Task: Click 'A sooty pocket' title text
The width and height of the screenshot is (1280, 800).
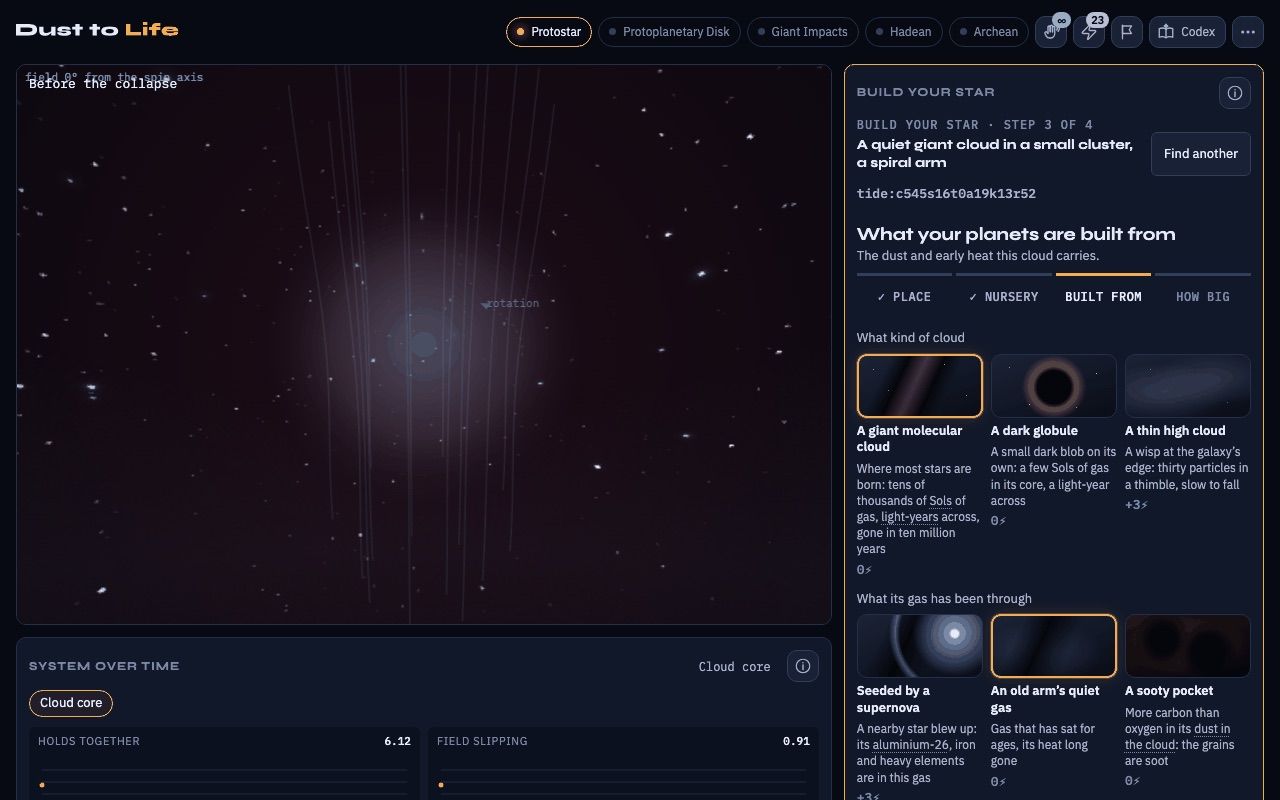Action: 1169,691
